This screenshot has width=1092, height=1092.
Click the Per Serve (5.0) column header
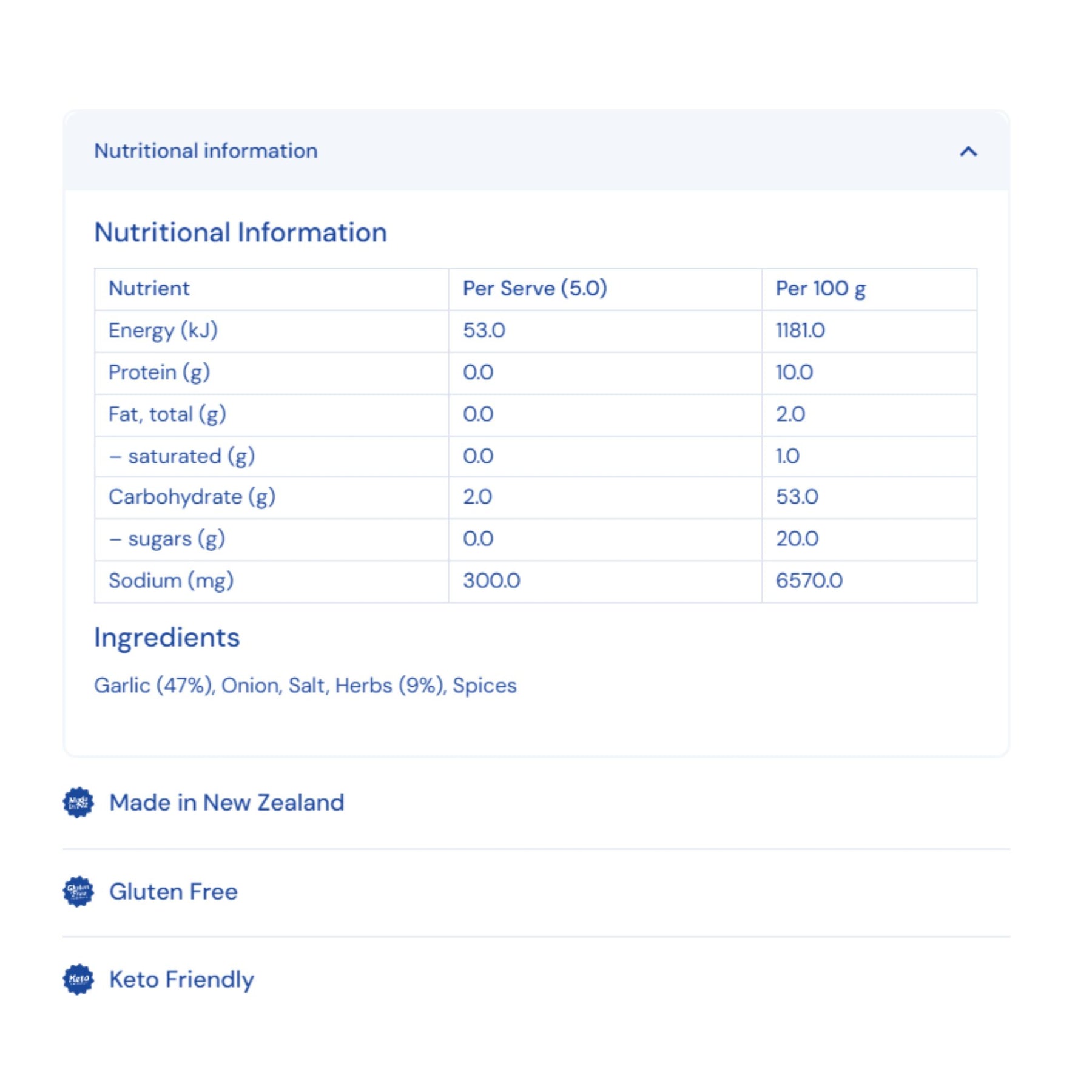coord(534,288)
